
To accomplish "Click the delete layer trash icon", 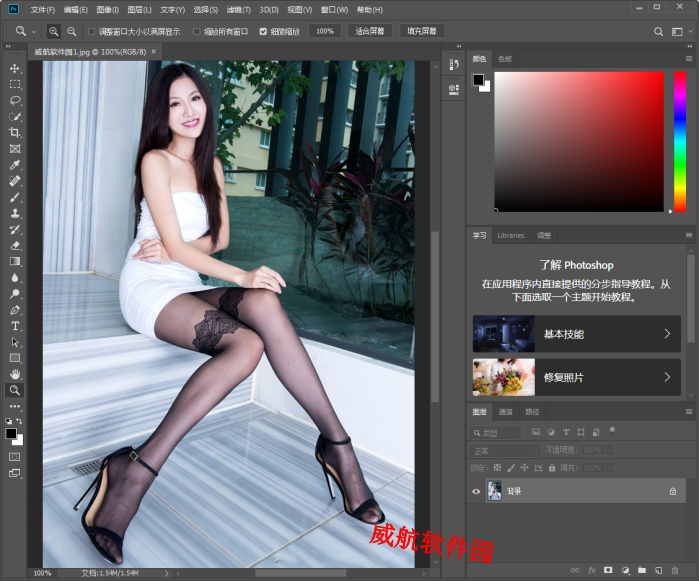I will (x=676, y=570).
